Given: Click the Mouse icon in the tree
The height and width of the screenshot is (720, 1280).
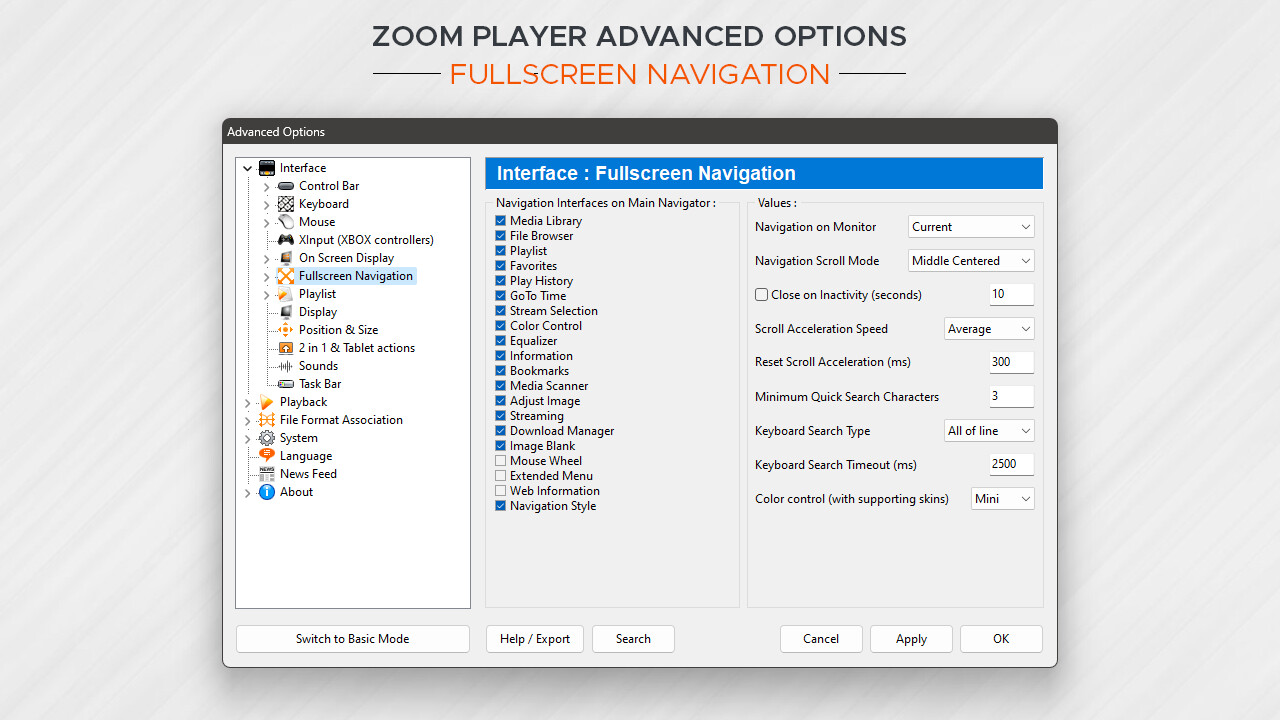Looking at the screenshot, I should coord(286,222).
